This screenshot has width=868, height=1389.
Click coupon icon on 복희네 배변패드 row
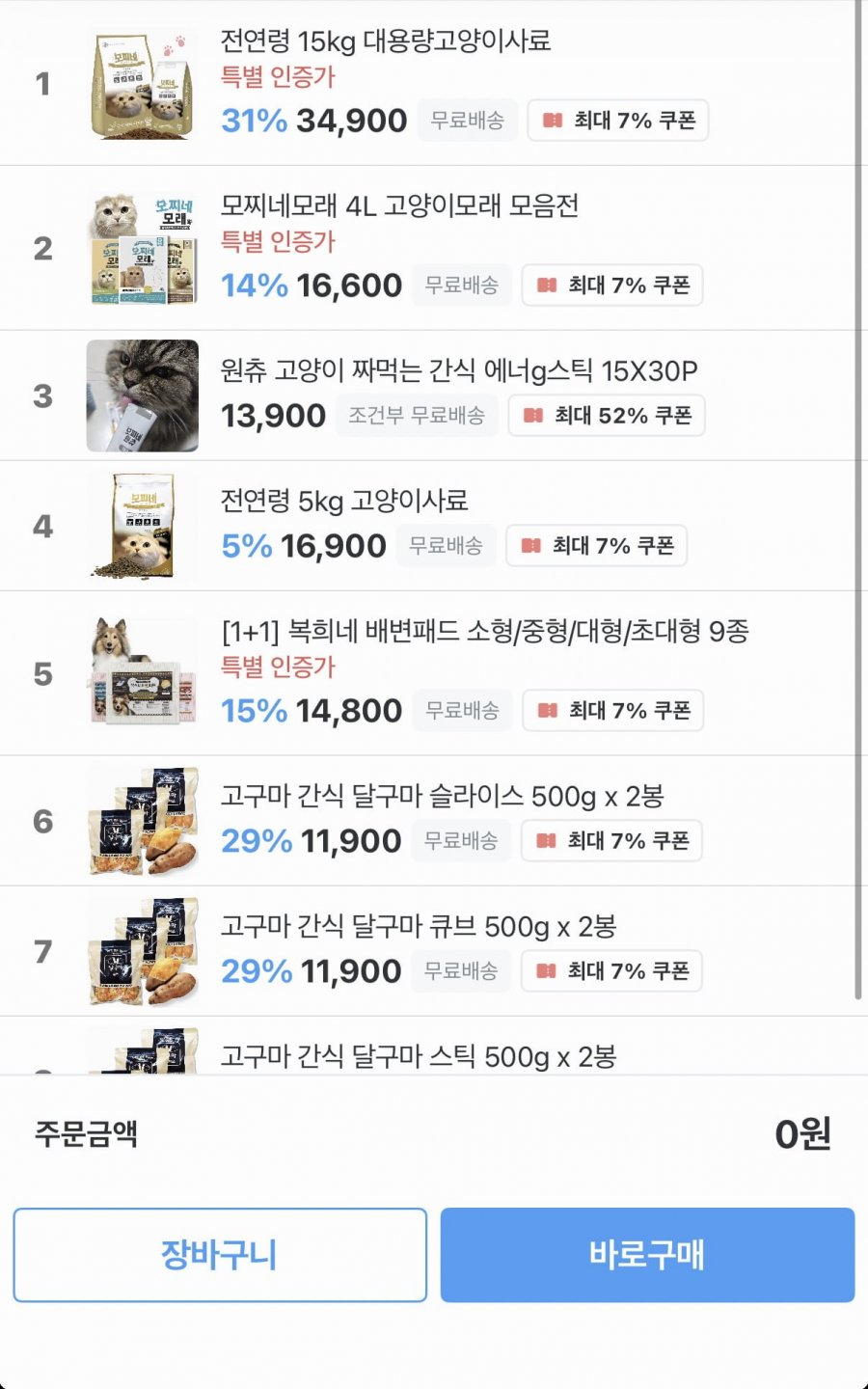pyautogui.click(x=548, y=711)
